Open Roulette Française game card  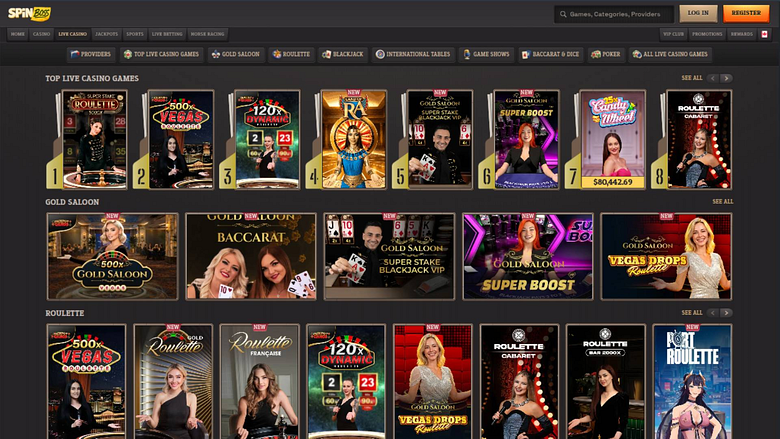point(260,382)
